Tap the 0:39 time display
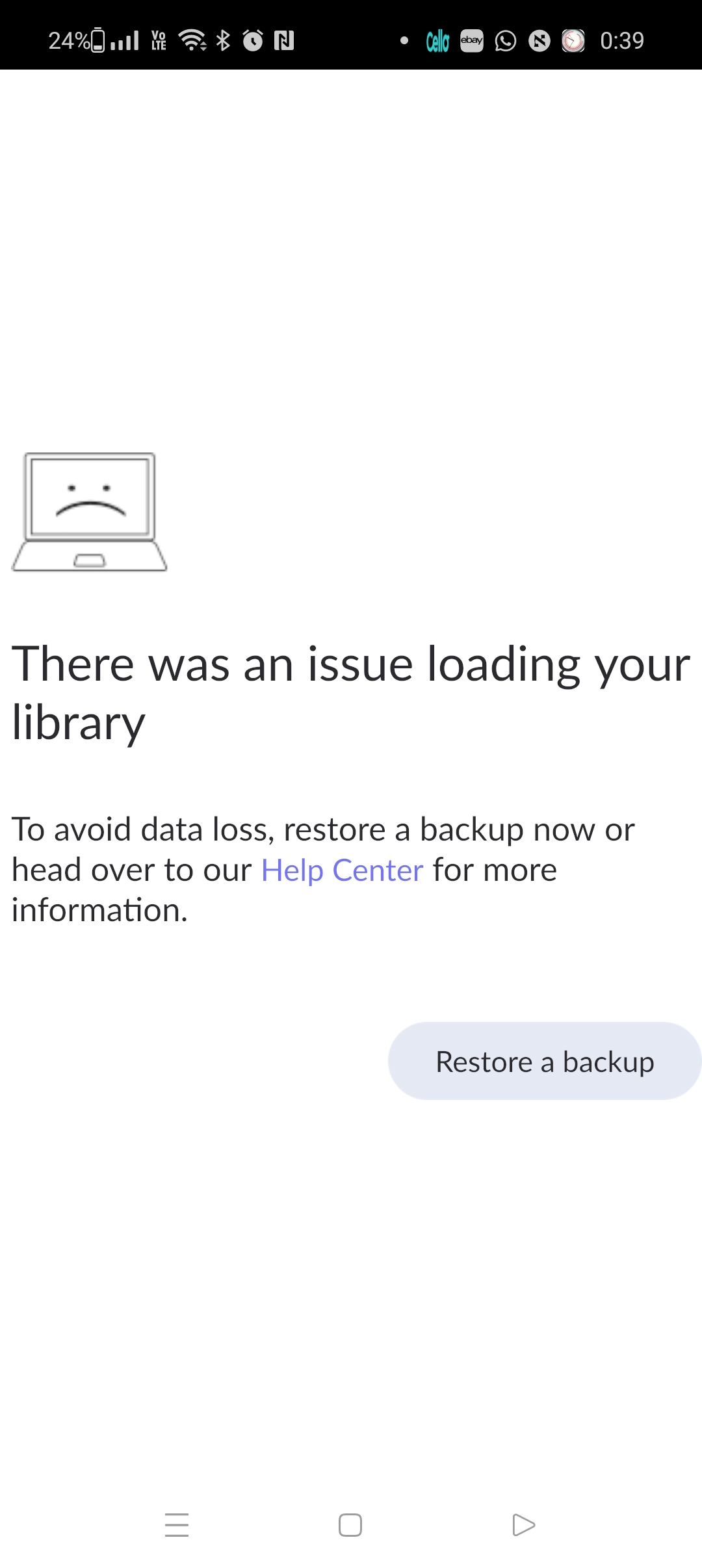The image size is (702, 1568). pyautogui.click(x=622, y=41)
